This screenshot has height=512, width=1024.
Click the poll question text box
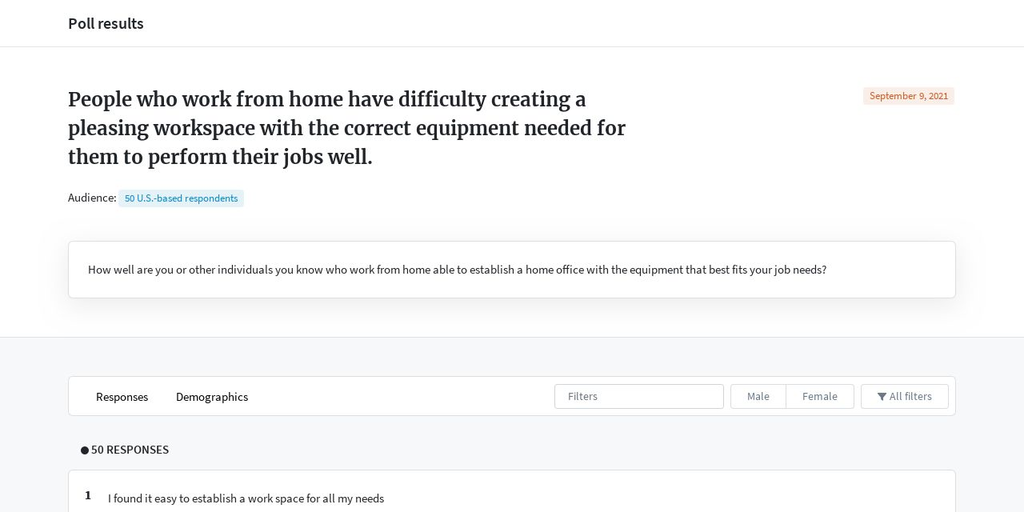511,270
